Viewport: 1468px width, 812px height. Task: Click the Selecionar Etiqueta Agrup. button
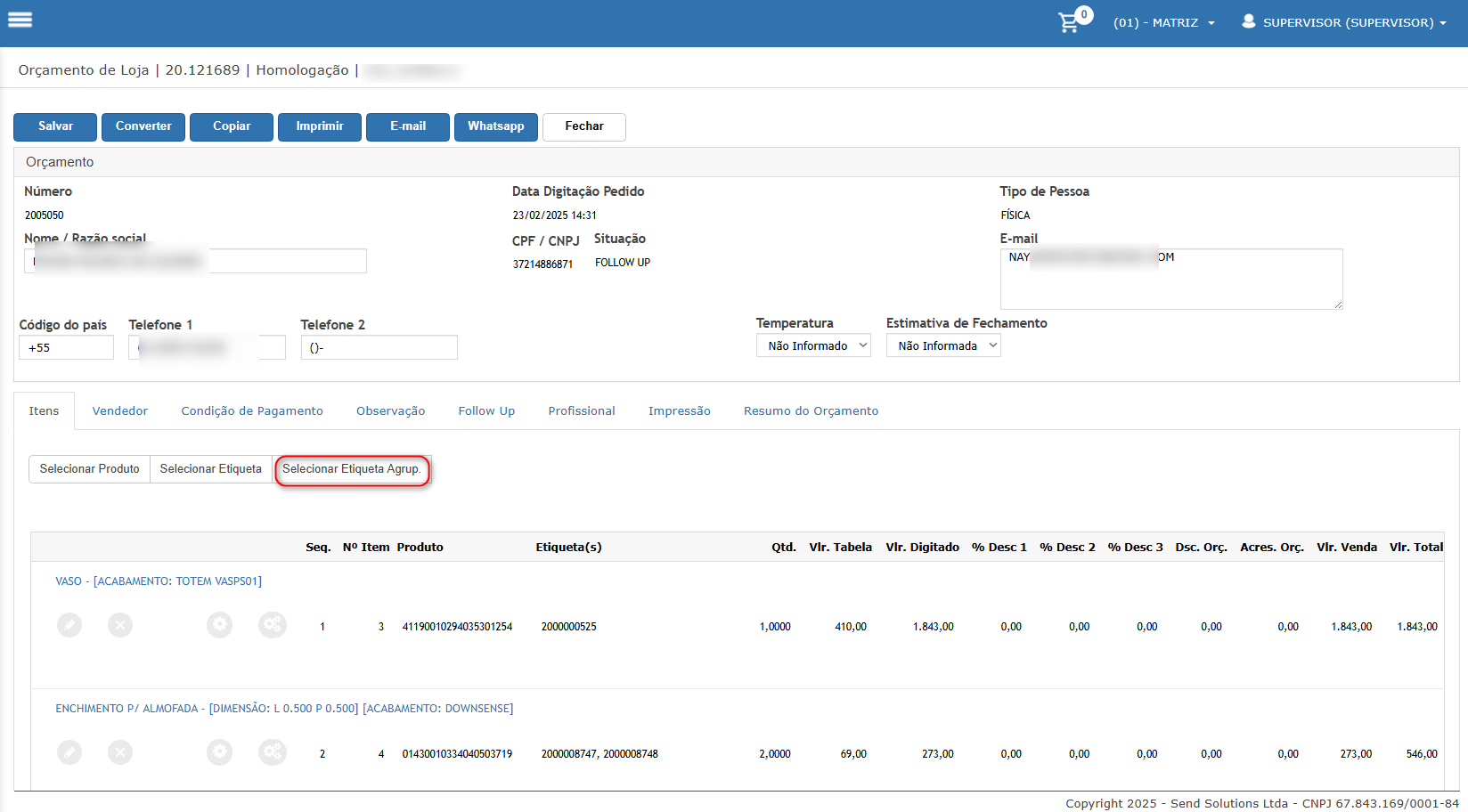click(352, 469)
